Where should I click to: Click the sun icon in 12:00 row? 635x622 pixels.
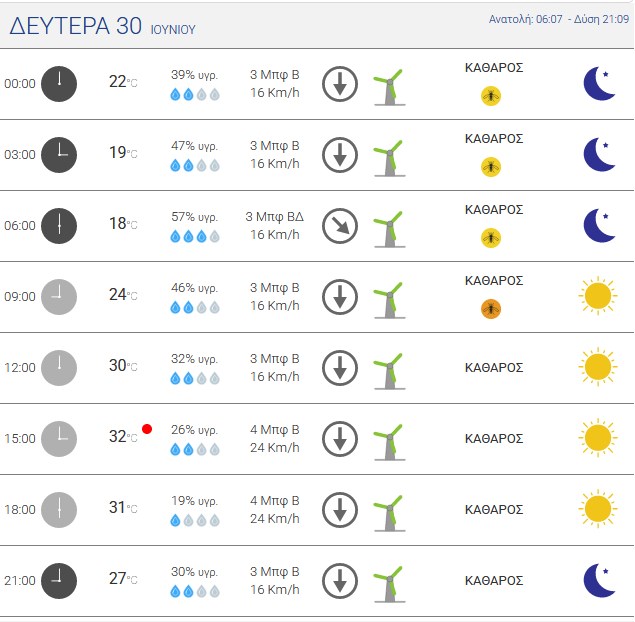pyautogui.click(x=598, y=367)
